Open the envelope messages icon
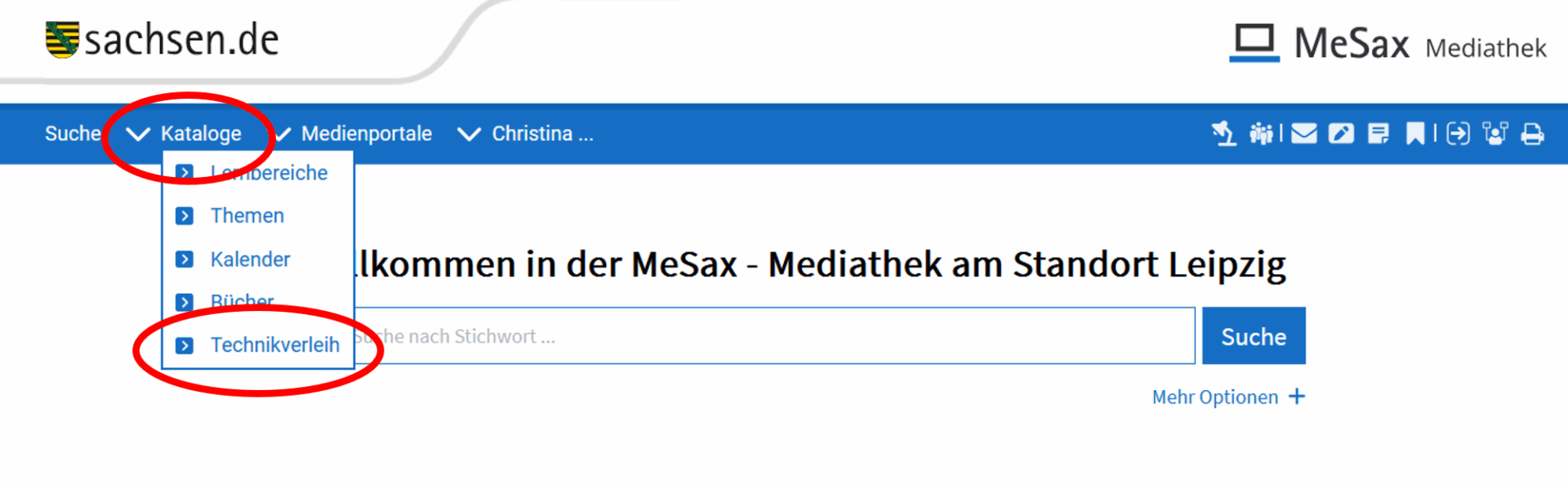1568x488 pixels. (x=1304, y=133)
